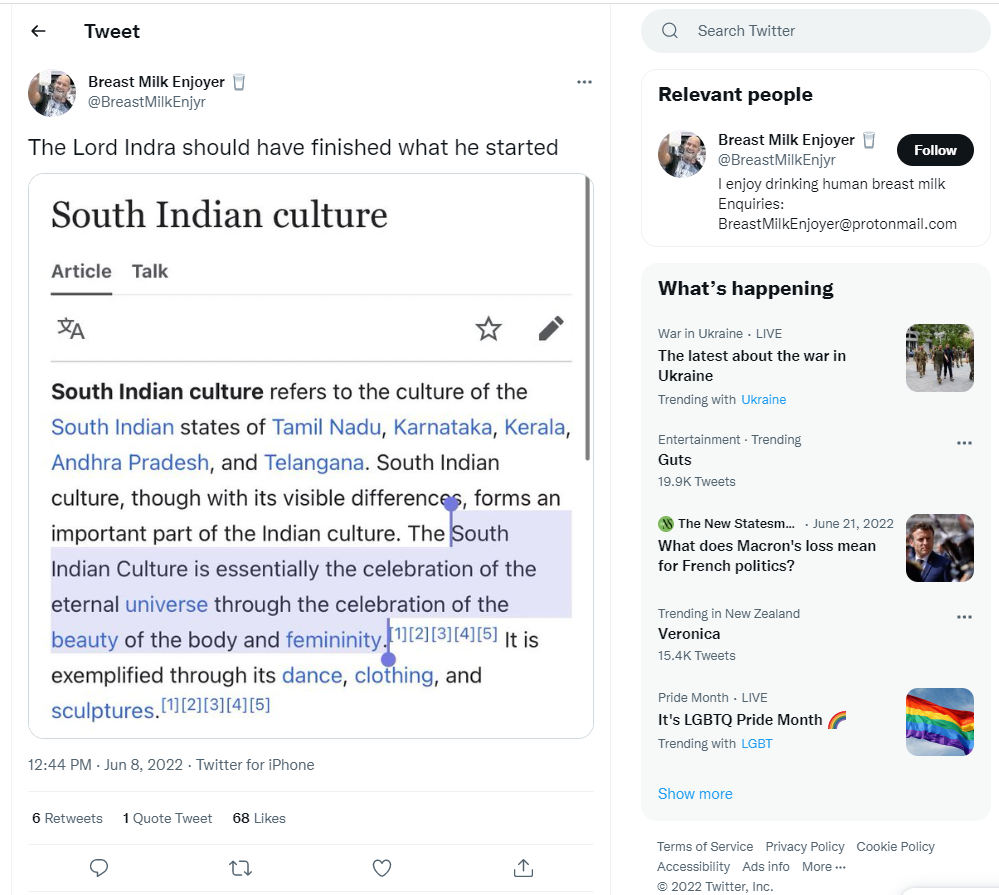Like the tweet with the heart icon

pos(381,868)
